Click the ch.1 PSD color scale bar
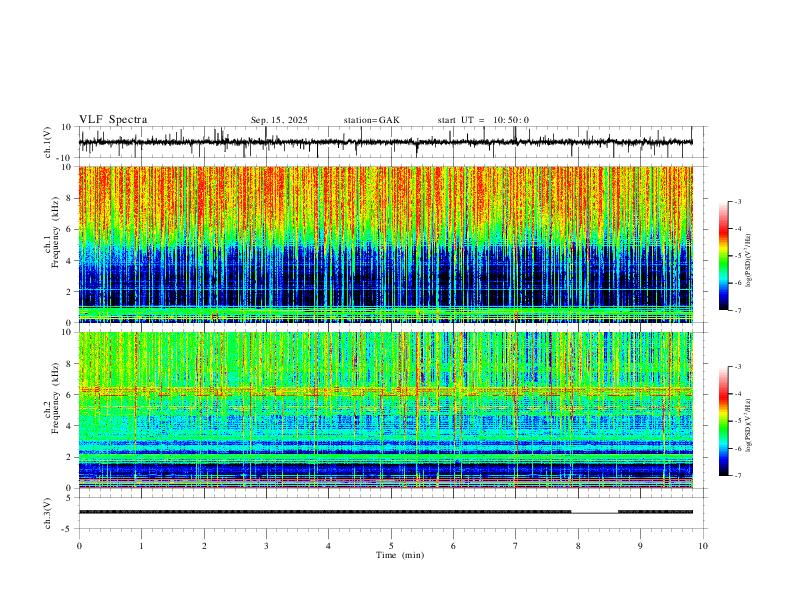 pyautogui.click(x=724, y=256)
